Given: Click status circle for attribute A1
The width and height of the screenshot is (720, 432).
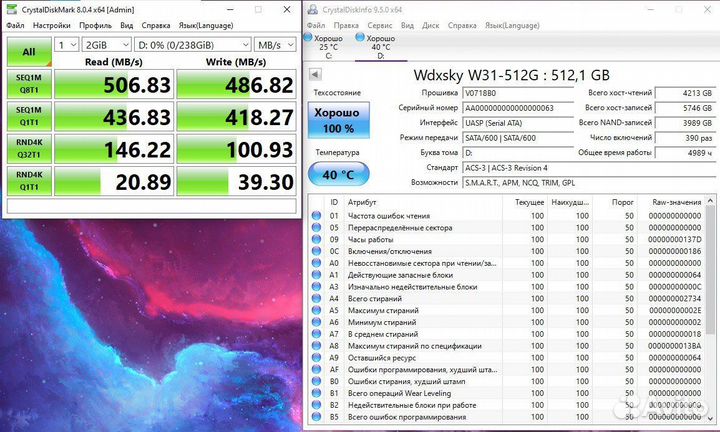Looking at the screenshot, I should (316, 275).
